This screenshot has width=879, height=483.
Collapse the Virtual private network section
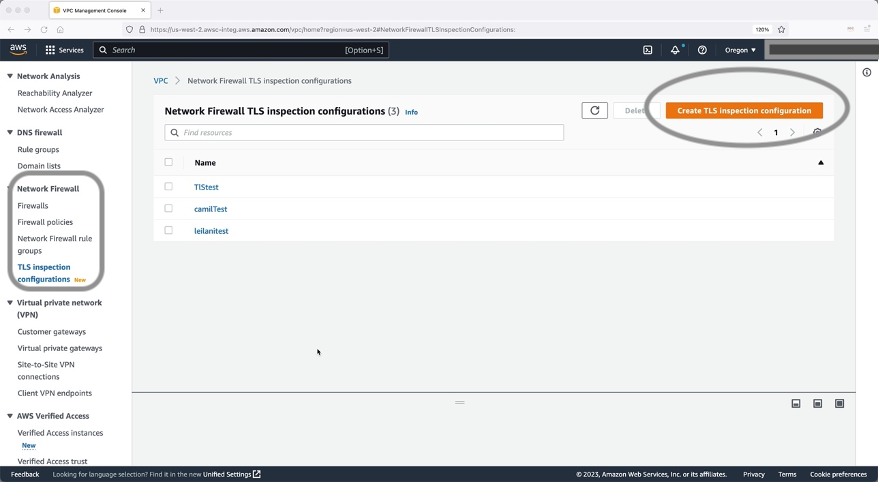pos(10,303)
